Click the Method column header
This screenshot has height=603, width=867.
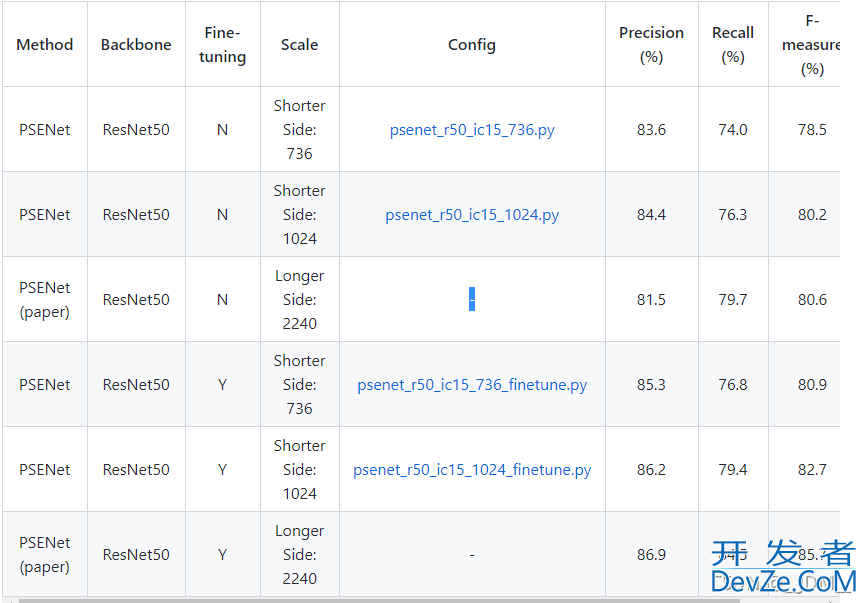(45, 45)
